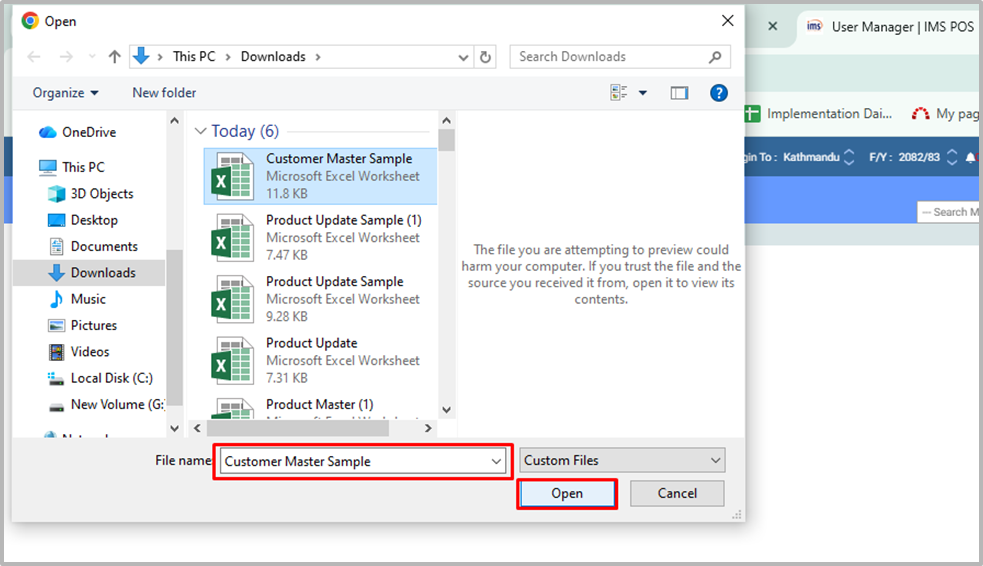Open the help question mark icon
Viewport: 983px width, 566px height.
click(x=718, y=93)
